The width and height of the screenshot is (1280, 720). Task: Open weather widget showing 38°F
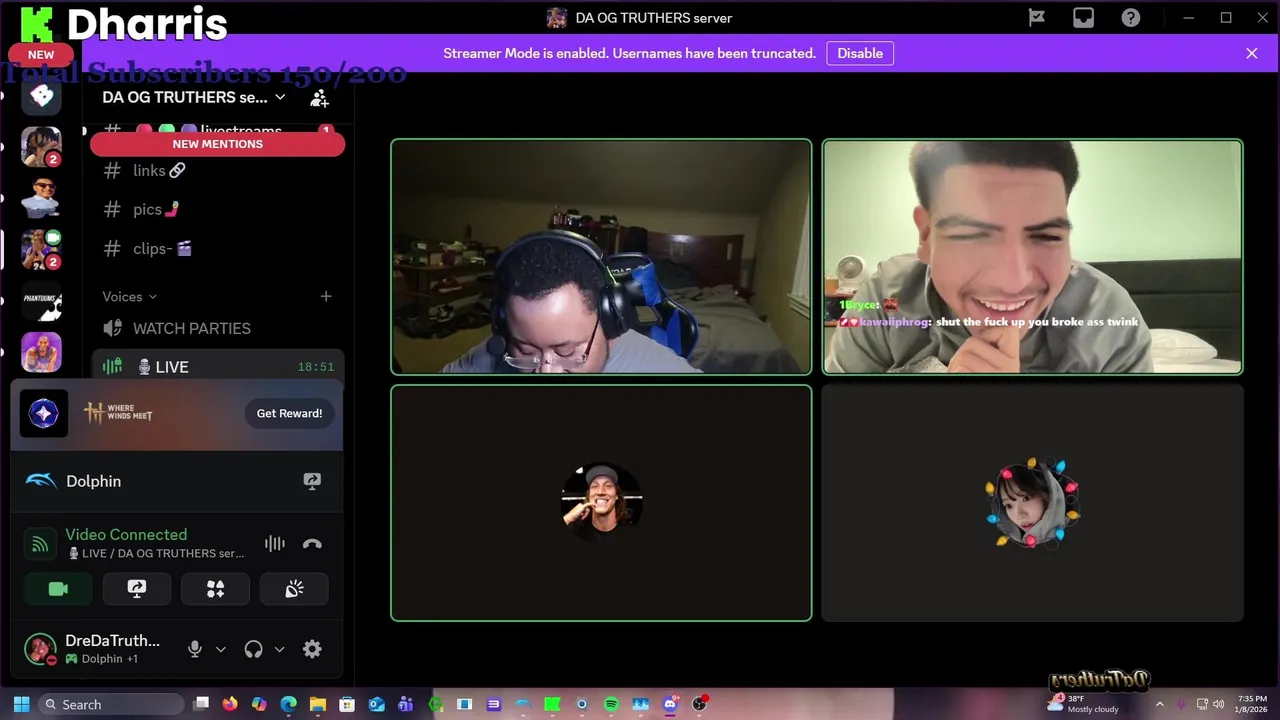click(1084, 703)
